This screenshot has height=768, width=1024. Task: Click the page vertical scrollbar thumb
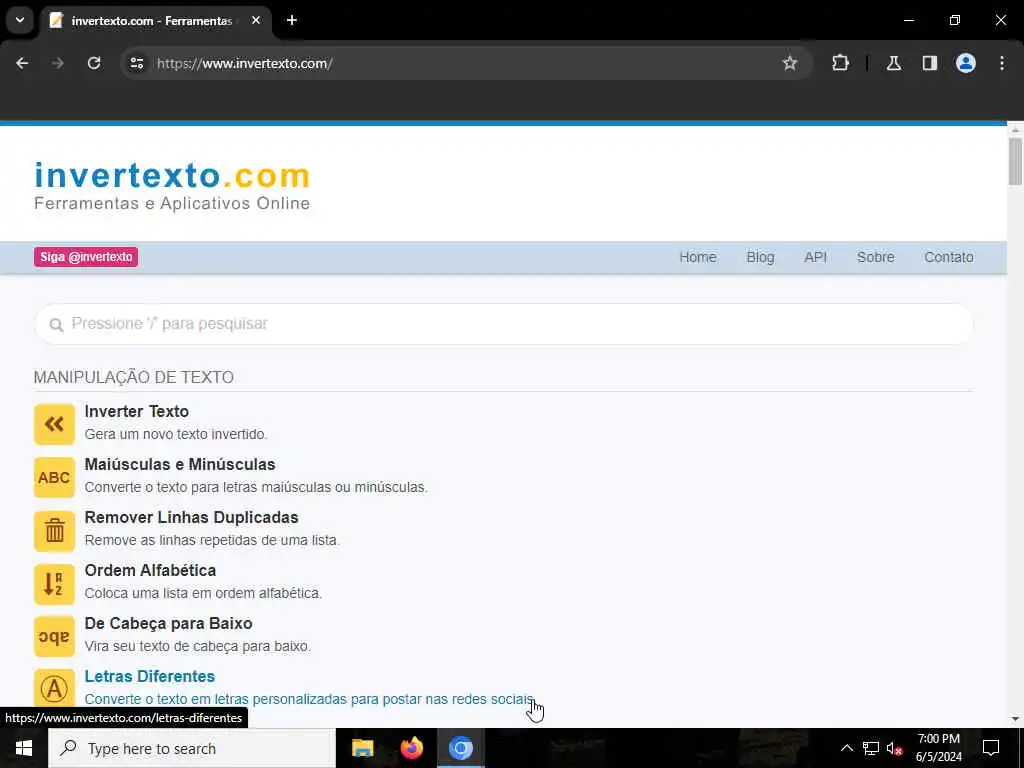[1015, 161]
